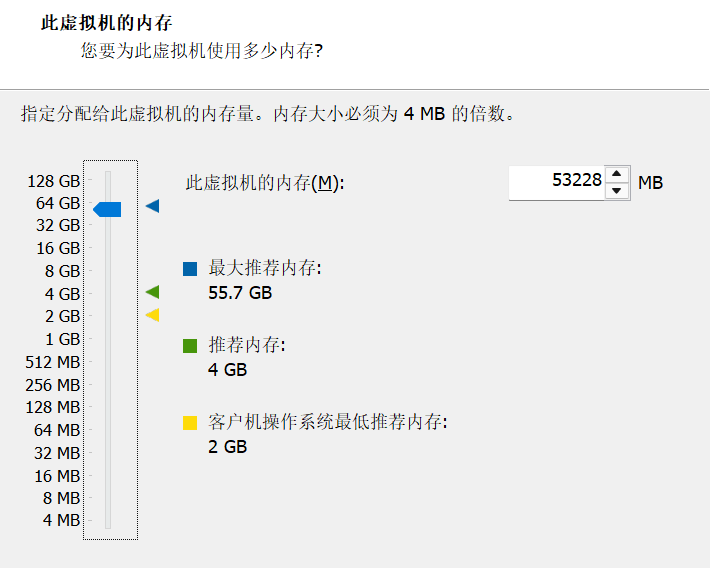
Task: Click the yellow guest OS minimum arrow
Action: 153,315
